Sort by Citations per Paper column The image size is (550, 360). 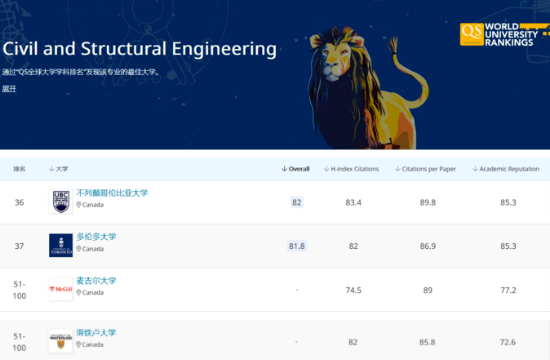(425, 169)
